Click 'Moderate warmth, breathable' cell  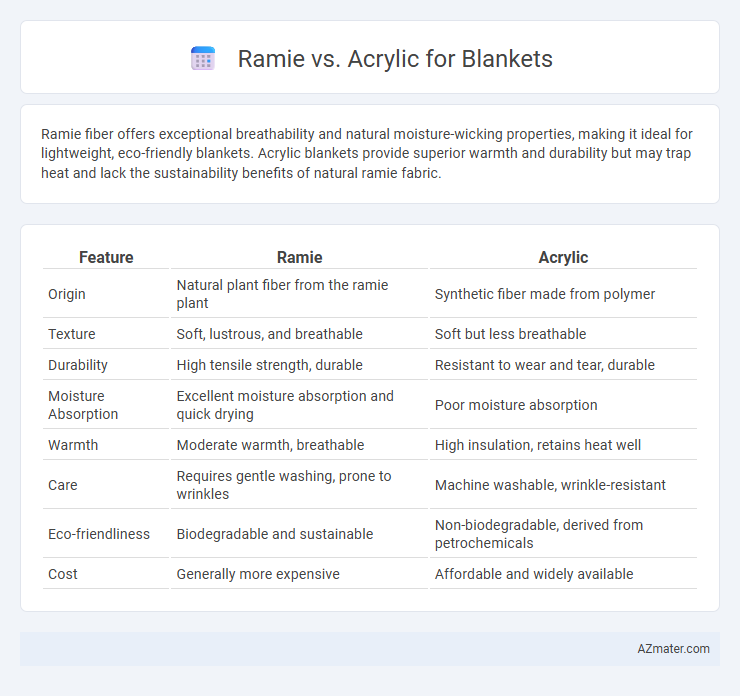[299, 445]
